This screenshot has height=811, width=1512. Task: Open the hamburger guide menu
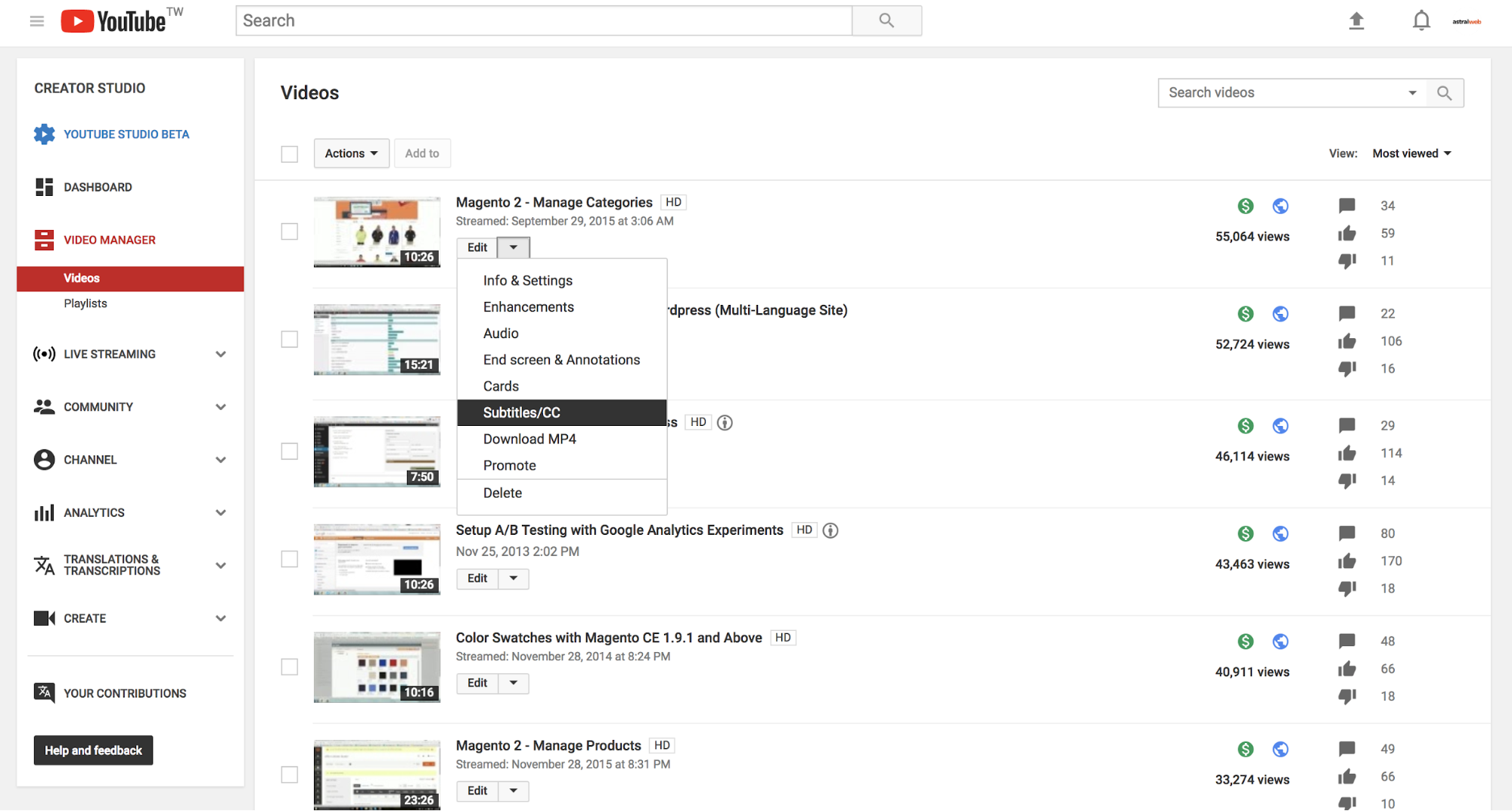(36, 21)
